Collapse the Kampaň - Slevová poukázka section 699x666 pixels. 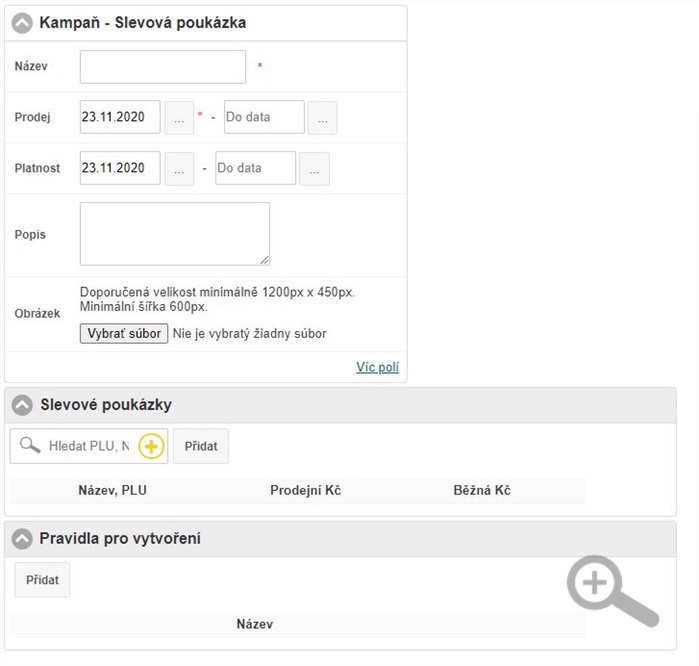coord(22,22)
